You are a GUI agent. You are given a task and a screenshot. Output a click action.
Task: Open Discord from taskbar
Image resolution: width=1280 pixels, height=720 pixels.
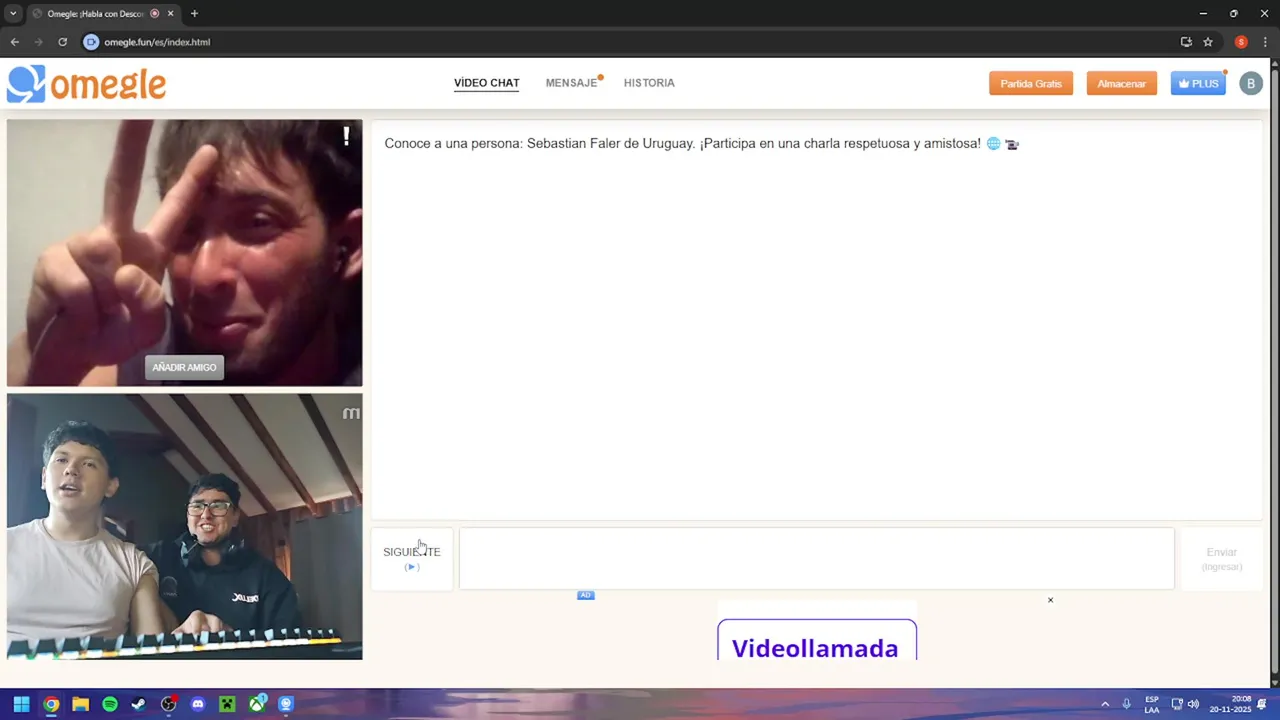coord(198,704)
